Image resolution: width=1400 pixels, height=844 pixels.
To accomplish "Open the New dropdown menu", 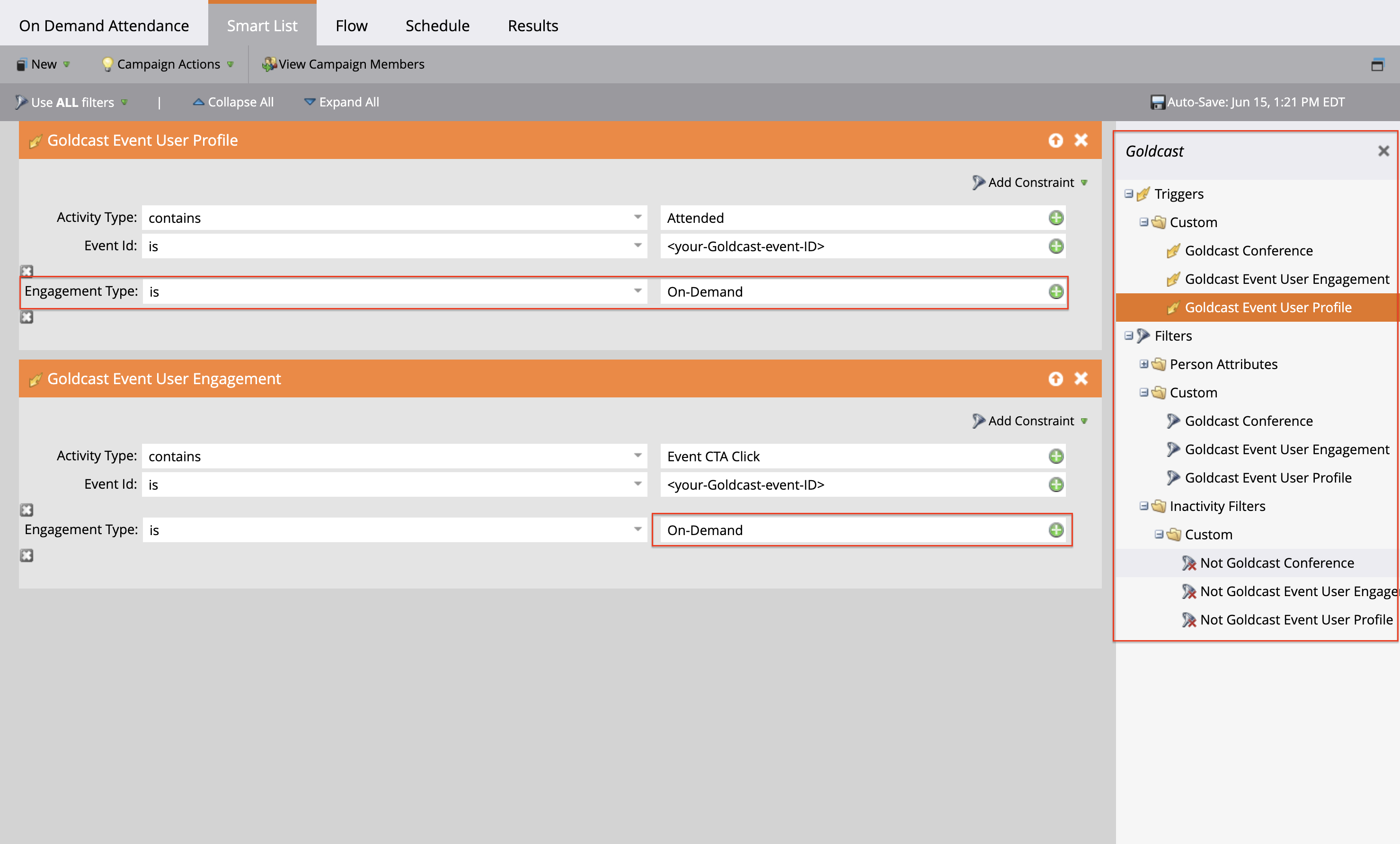I will tap(43, 64).
